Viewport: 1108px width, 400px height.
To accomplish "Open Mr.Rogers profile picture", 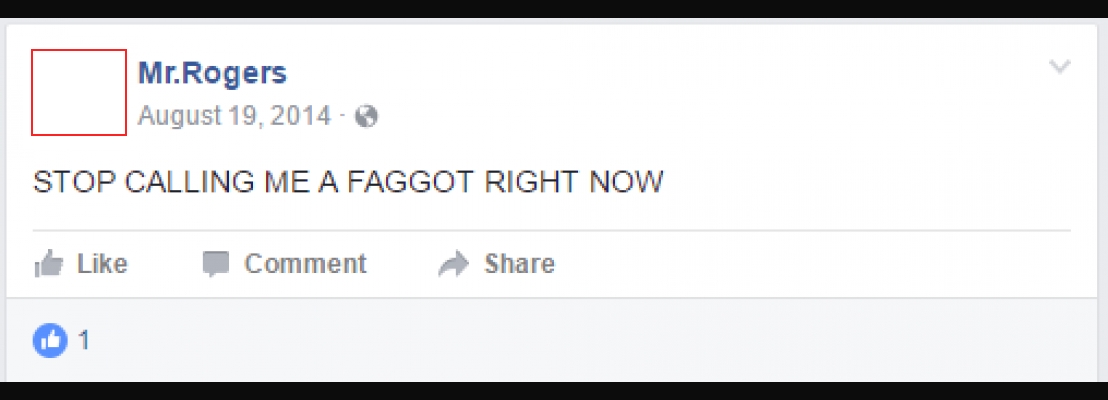I will (79, 92).
